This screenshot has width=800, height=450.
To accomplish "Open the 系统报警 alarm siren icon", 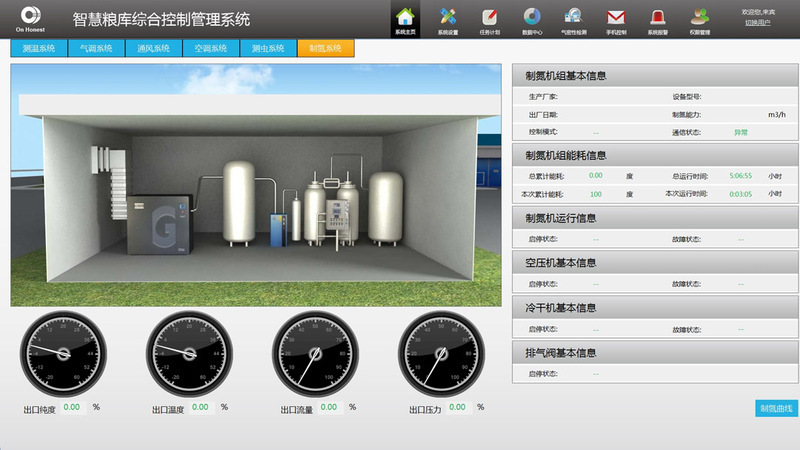I will click(658, 19).
